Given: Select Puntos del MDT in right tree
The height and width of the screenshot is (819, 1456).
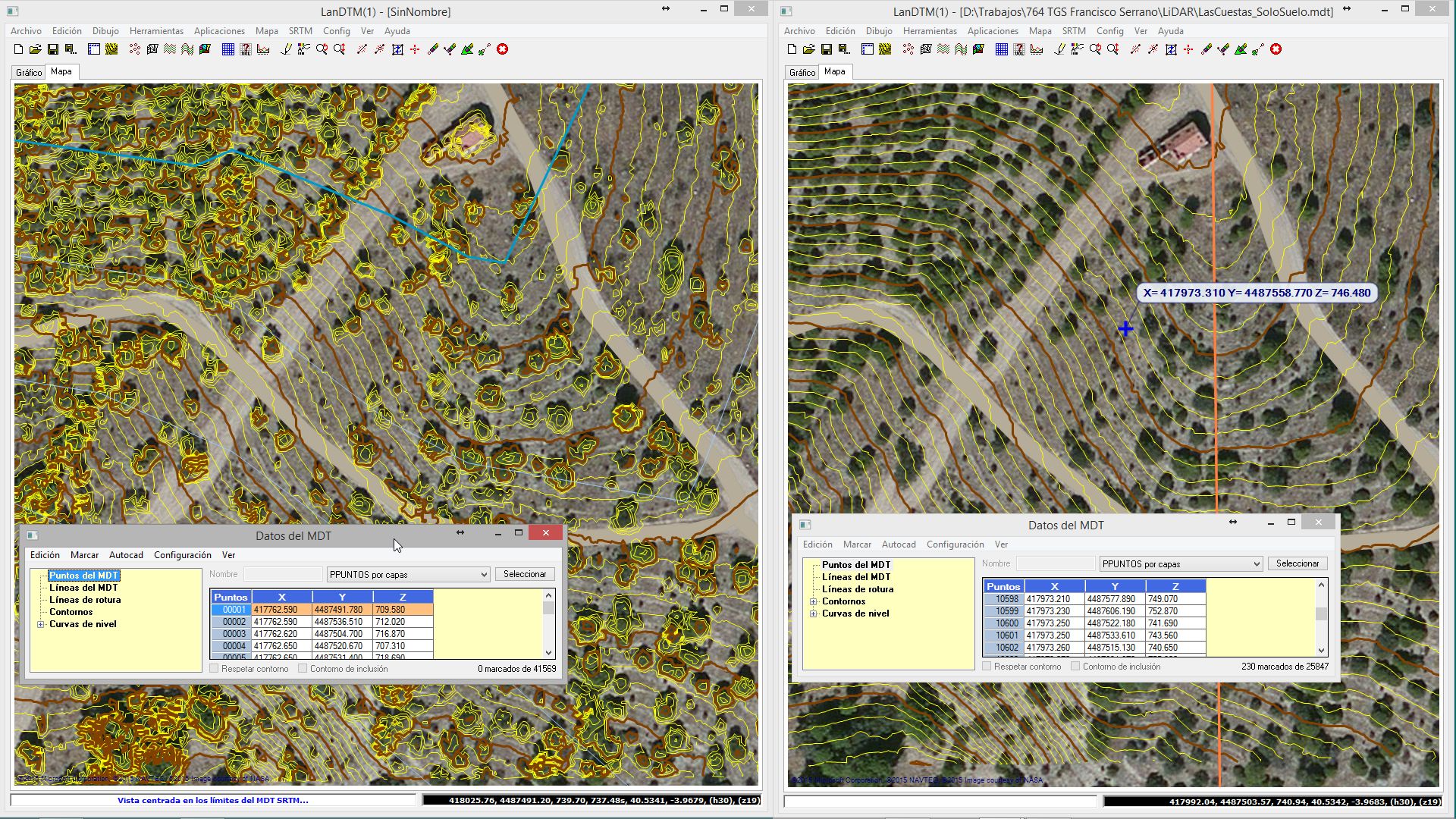Looking at the screenshot, I should pos(856,565).
